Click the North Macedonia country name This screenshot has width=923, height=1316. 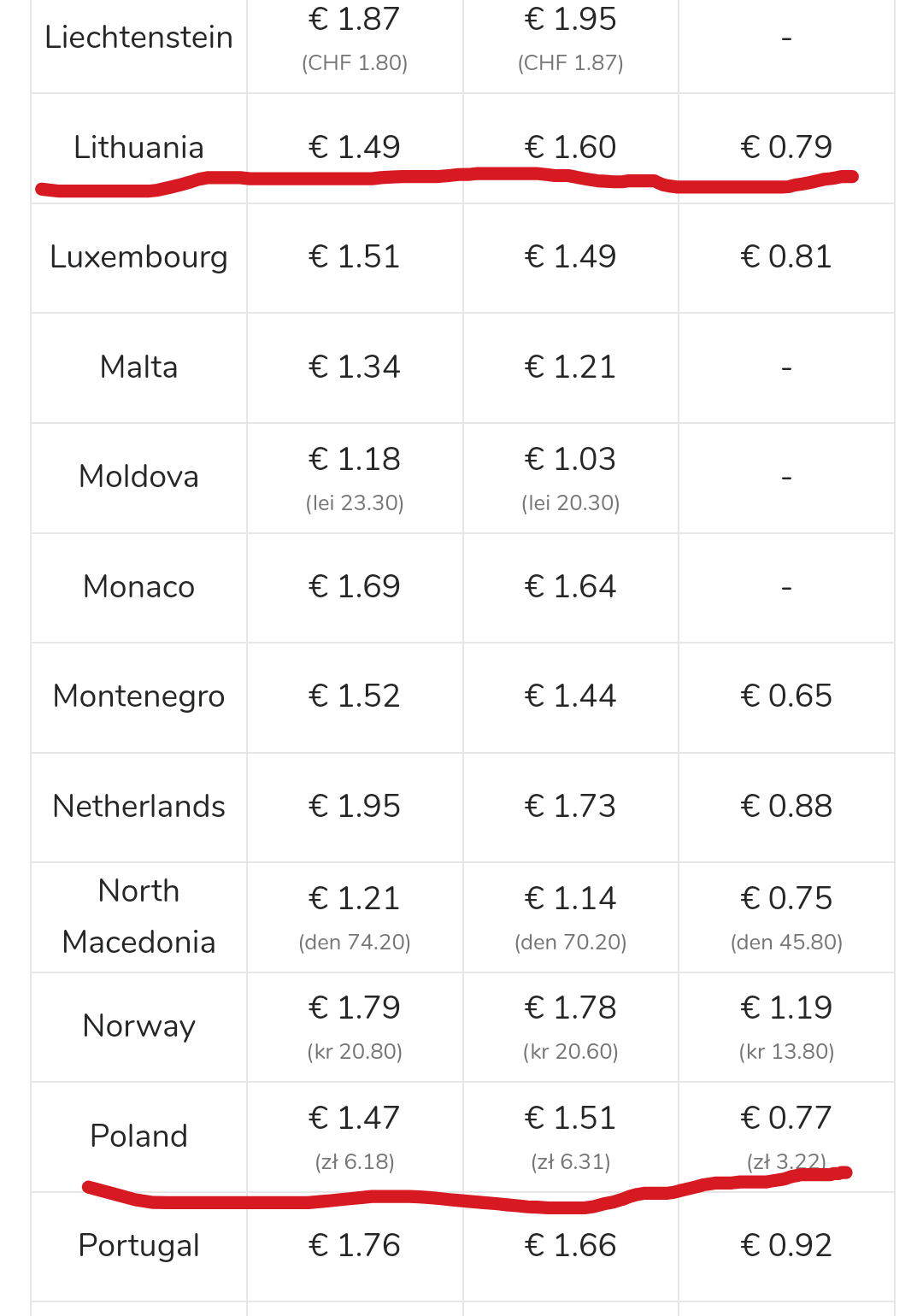(138, 916)
